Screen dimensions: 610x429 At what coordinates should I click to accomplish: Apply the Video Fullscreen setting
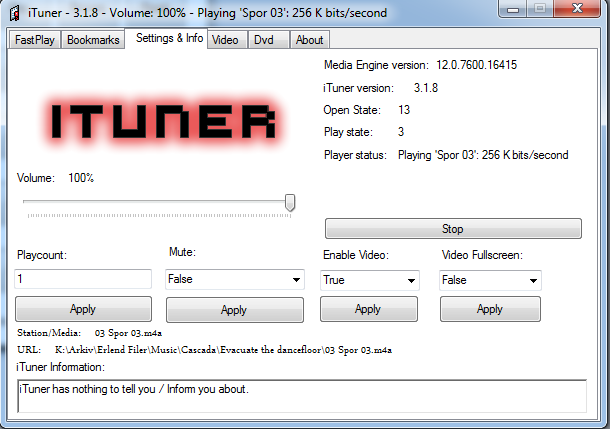[x=490, y=309]
